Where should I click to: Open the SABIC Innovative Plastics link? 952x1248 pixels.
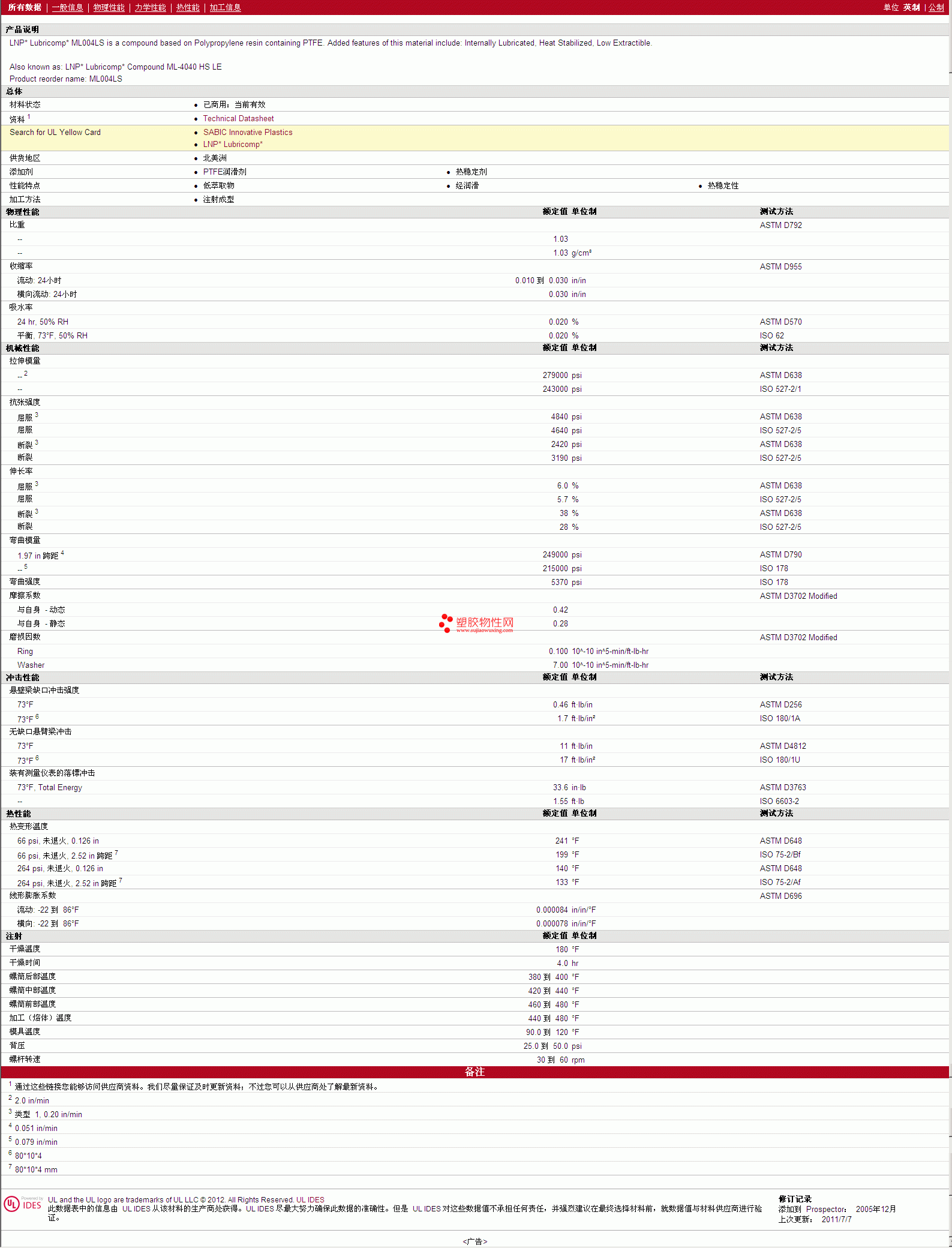(x=248, y=133)
